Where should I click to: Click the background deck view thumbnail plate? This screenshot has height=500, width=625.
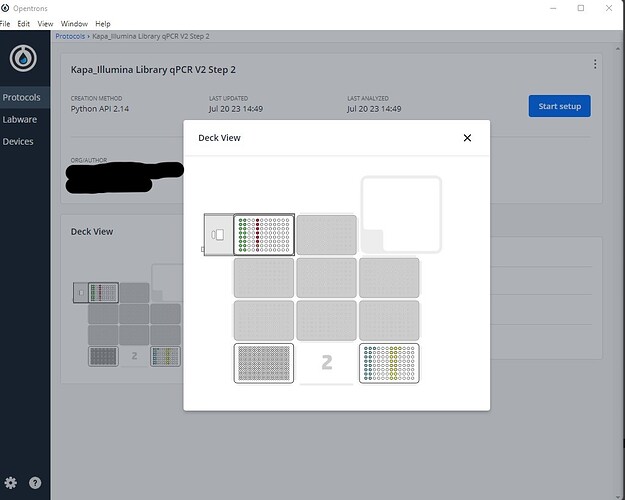click(x=103, y=293)
